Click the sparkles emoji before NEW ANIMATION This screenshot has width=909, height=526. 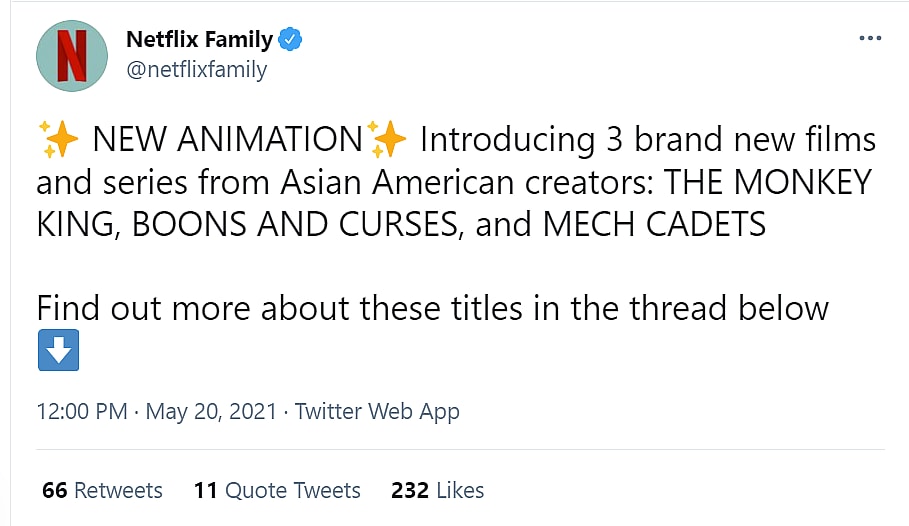pos(56,140)
